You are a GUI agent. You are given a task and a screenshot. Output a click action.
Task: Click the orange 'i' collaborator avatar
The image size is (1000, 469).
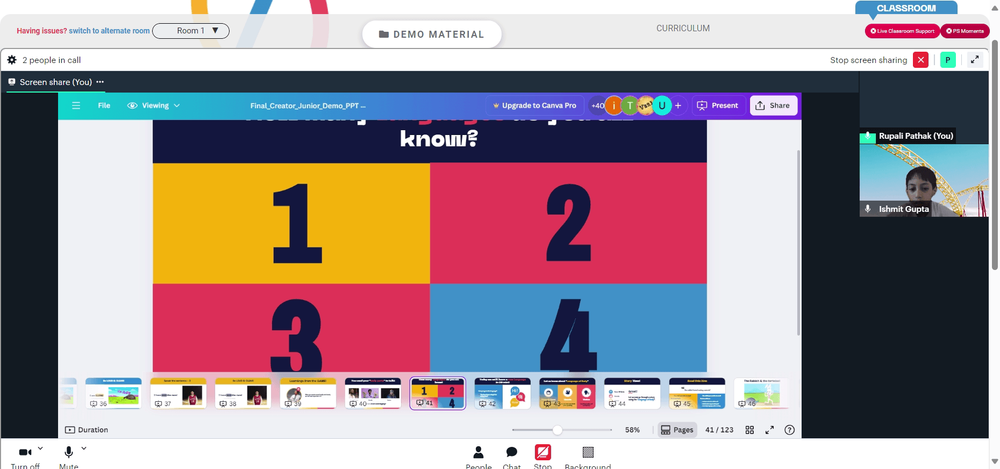(614, 105)
